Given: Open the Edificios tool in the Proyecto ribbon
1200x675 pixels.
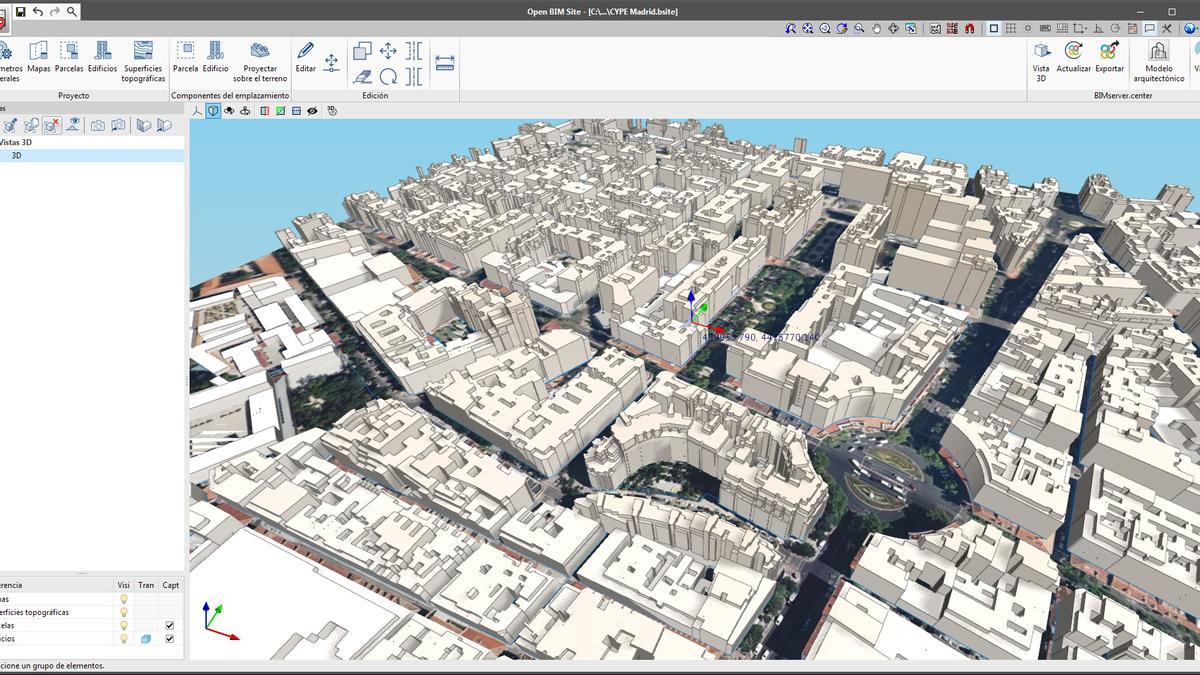Looking at the screenshot, I should [101, 57].
